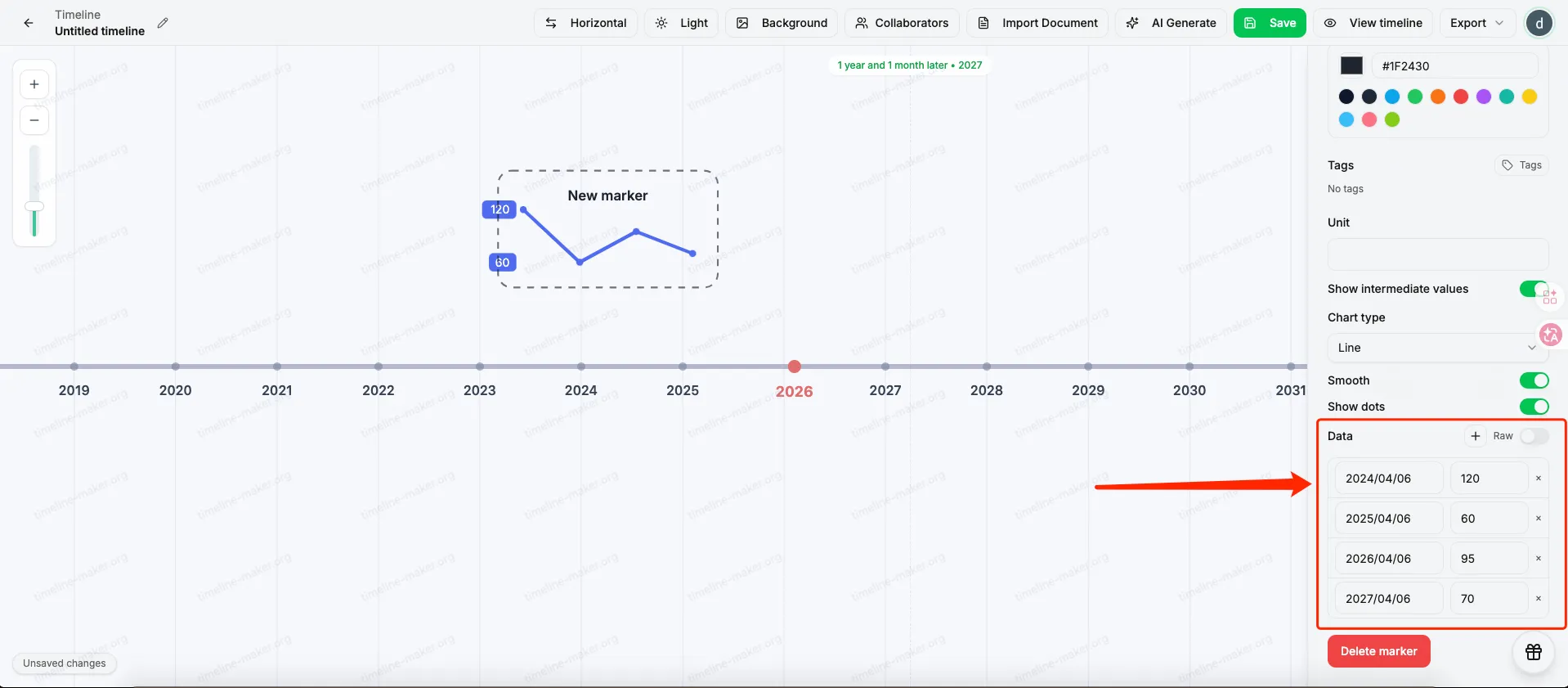The image size is (1568, 688).
Task: Open the user avatar menu
Action: point(1539,23)
